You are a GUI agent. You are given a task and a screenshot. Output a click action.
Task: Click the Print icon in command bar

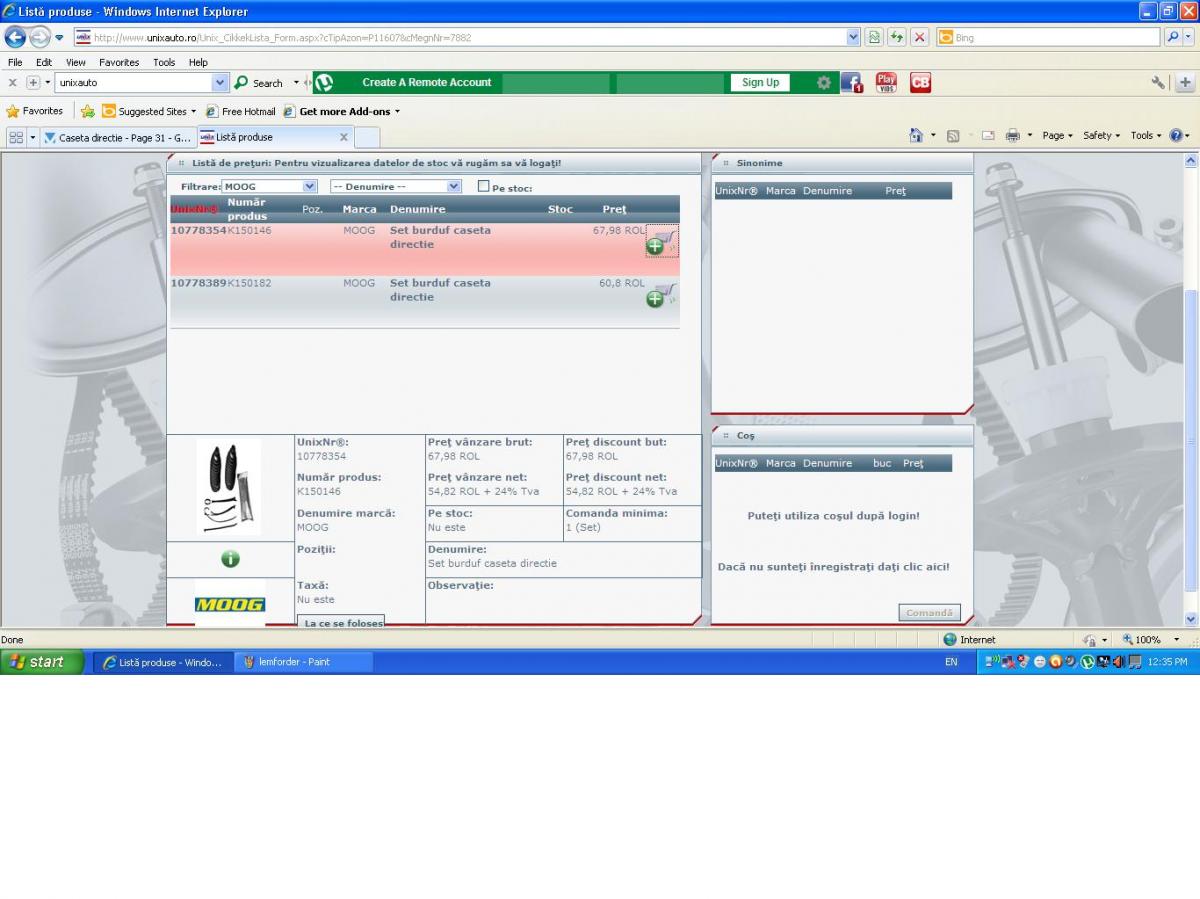[x=1012, y=136]
